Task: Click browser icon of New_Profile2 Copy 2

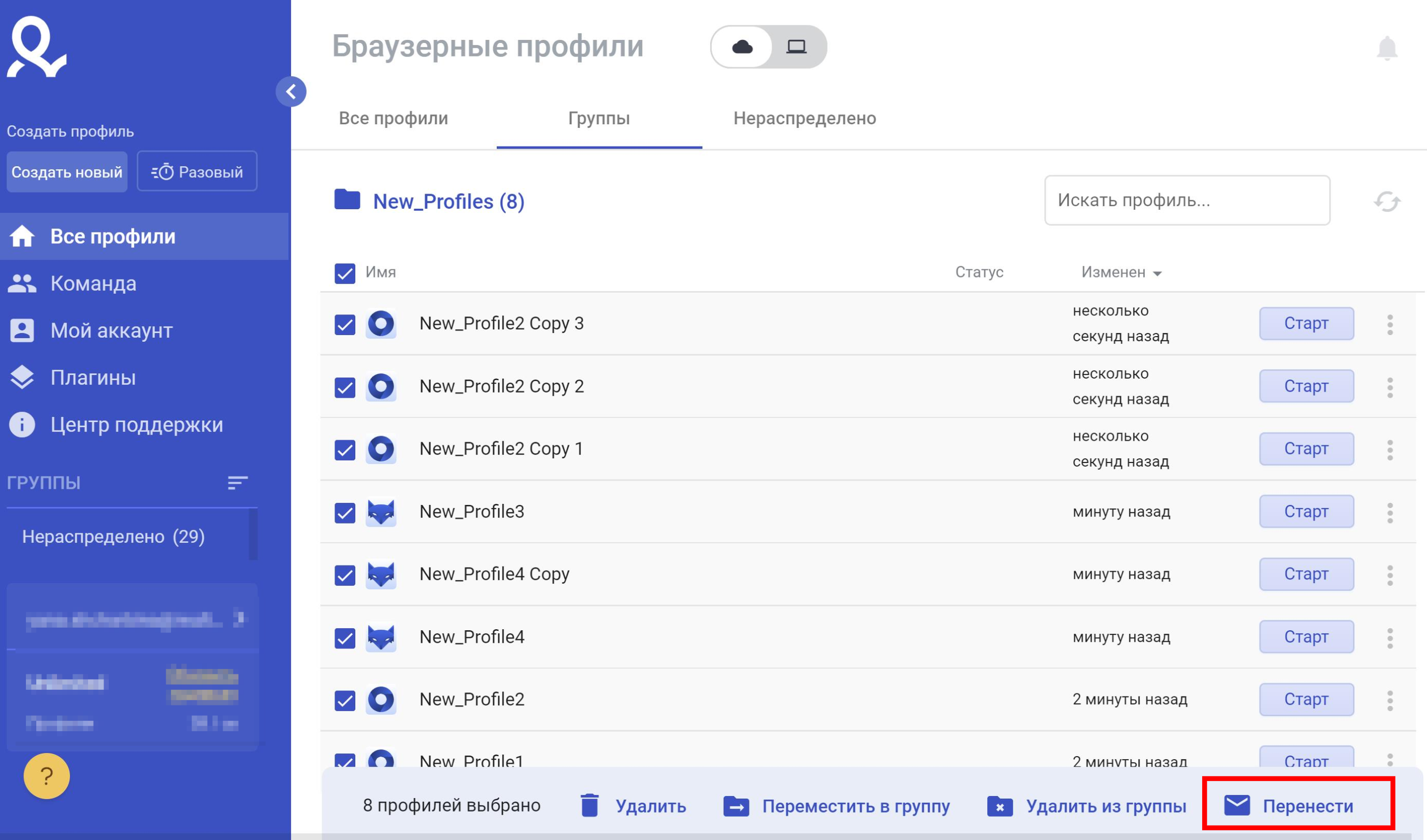Action: 381,387
